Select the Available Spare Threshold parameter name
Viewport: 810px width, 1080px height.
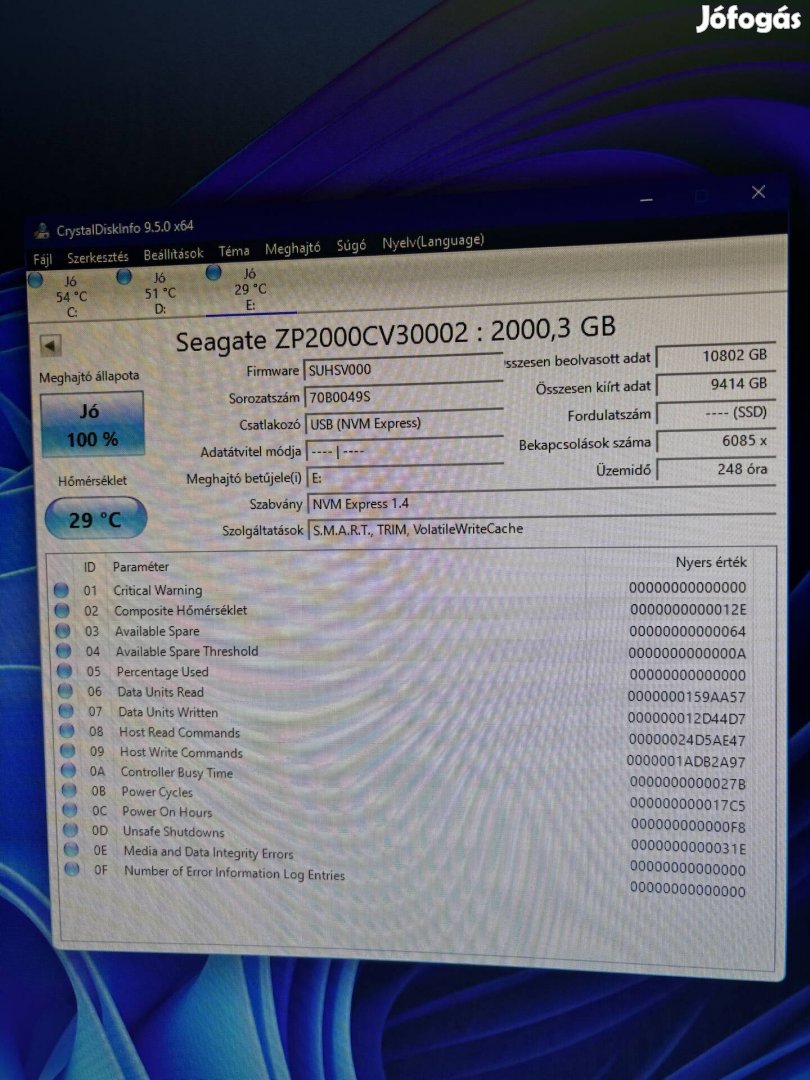pos(187,651)
